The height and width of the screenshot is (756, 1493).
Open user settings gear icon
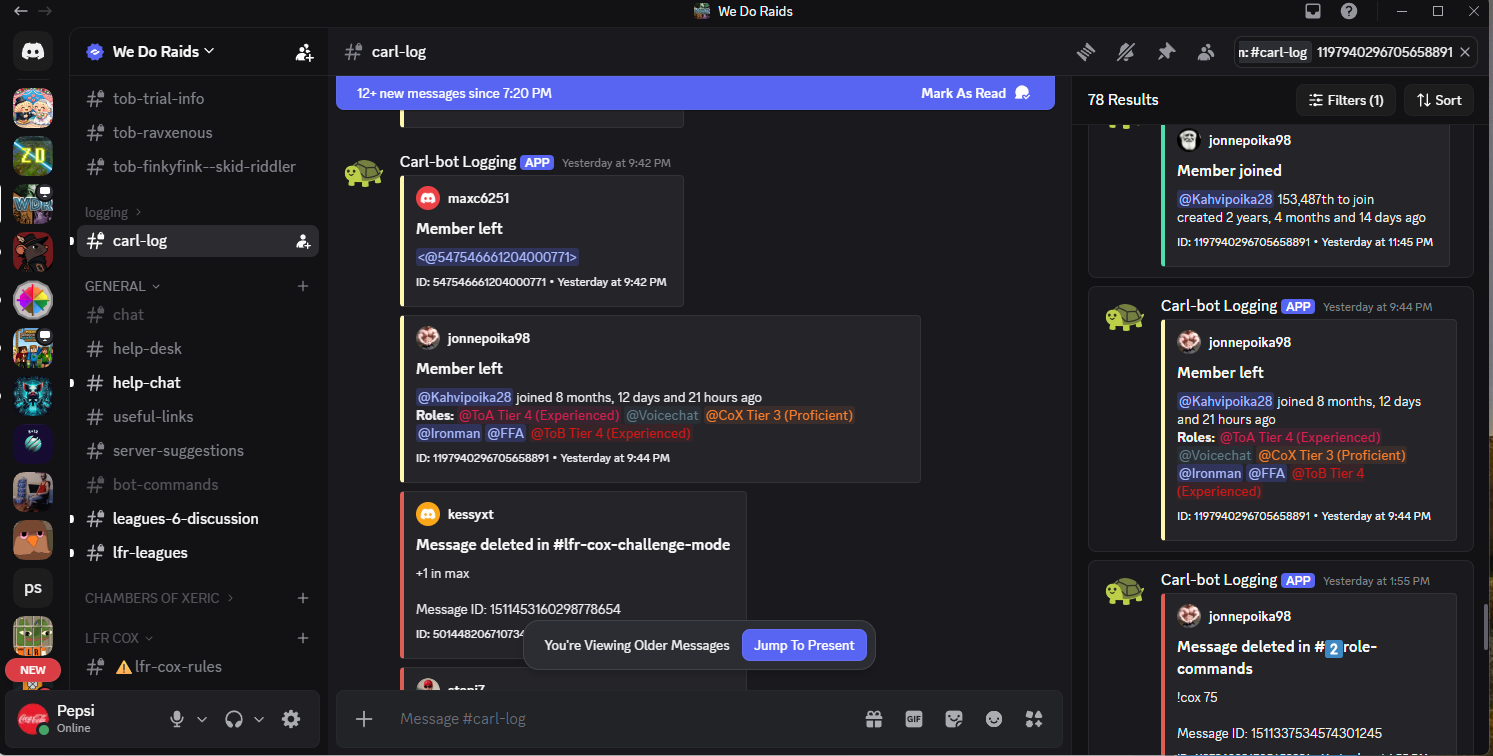(291, 719)
